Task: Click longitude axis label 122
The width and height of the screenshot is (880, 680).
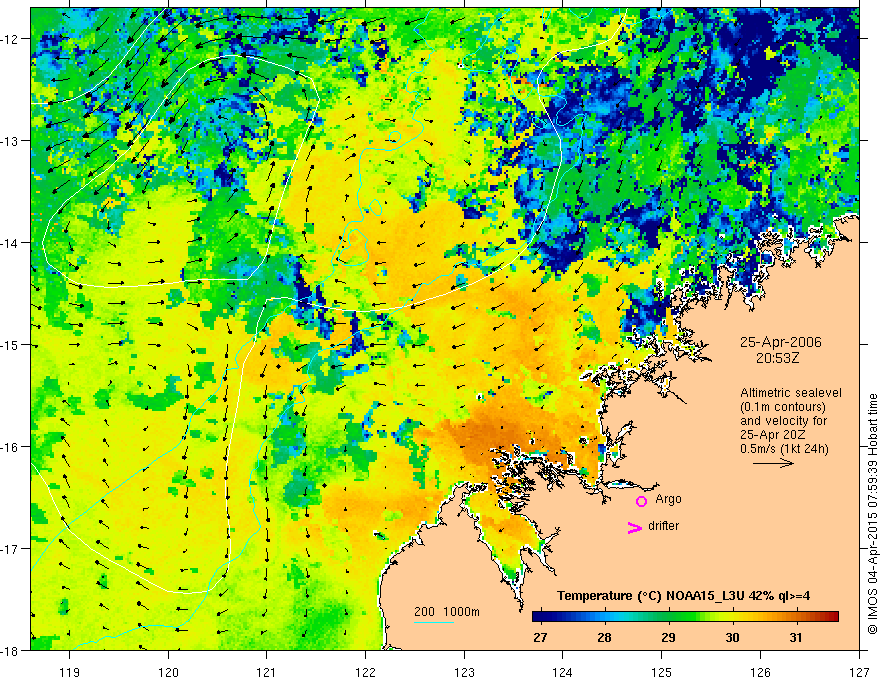Action: click(x=365, y=672)
